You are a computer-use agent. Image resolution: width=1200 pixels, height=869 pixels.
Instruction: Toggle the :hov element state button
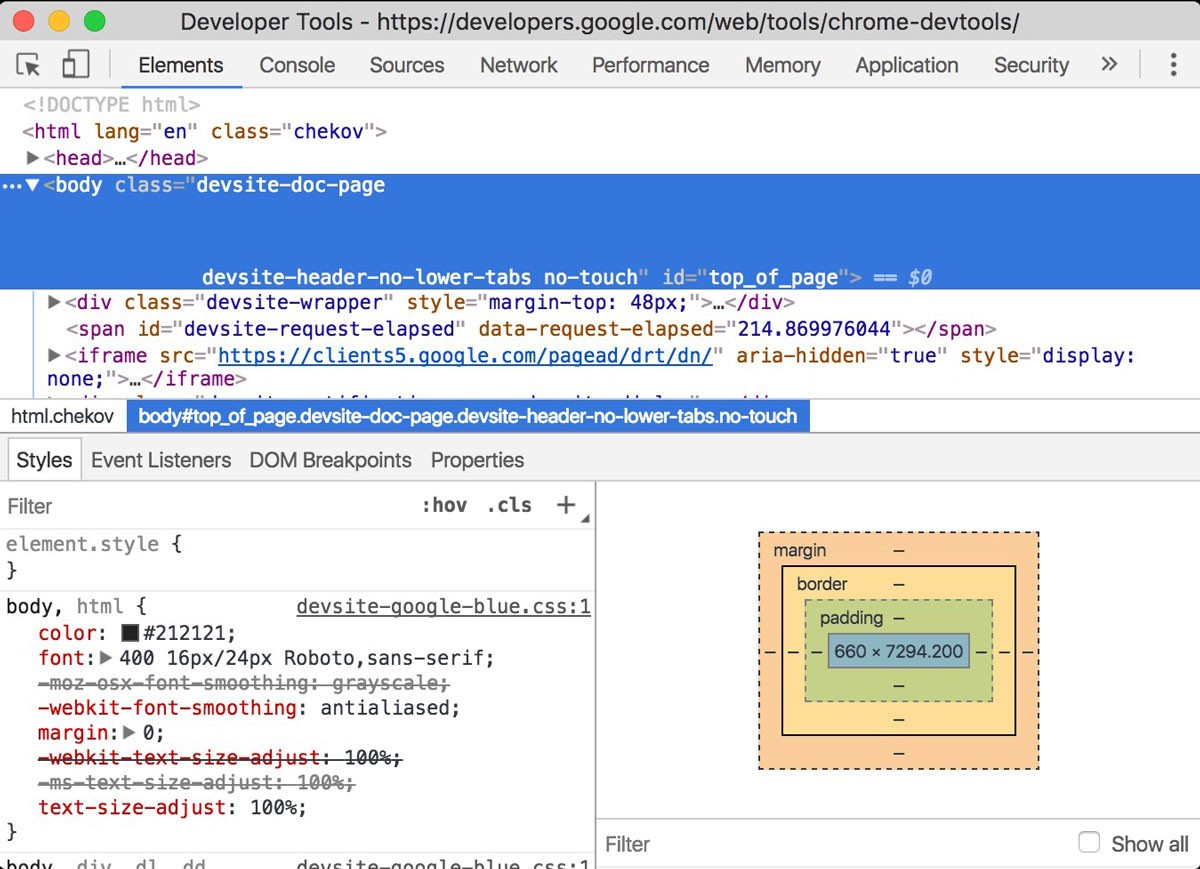coord(444,505)
